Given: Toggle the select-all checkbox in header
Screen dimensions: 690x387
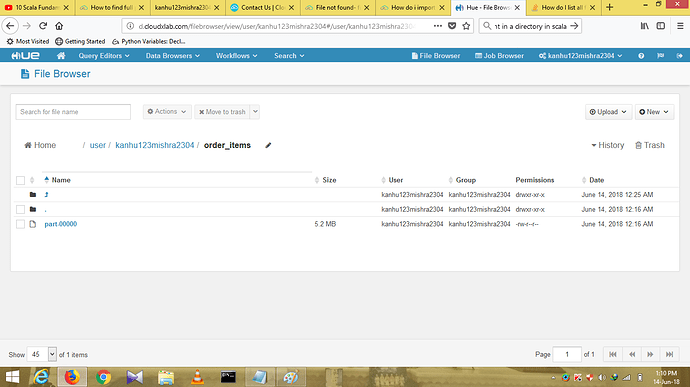Looking at the screenshot, I should click(x=20, y=180).
